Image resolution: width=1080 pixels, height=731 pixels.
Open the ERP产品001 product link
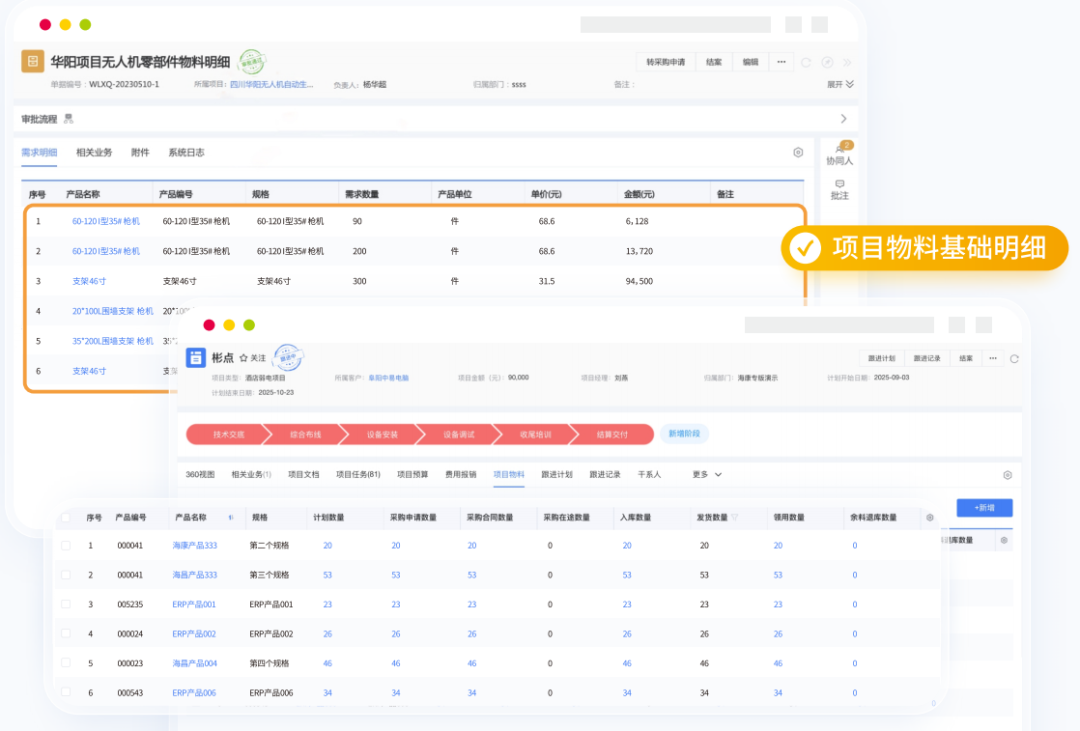point(194,604)
